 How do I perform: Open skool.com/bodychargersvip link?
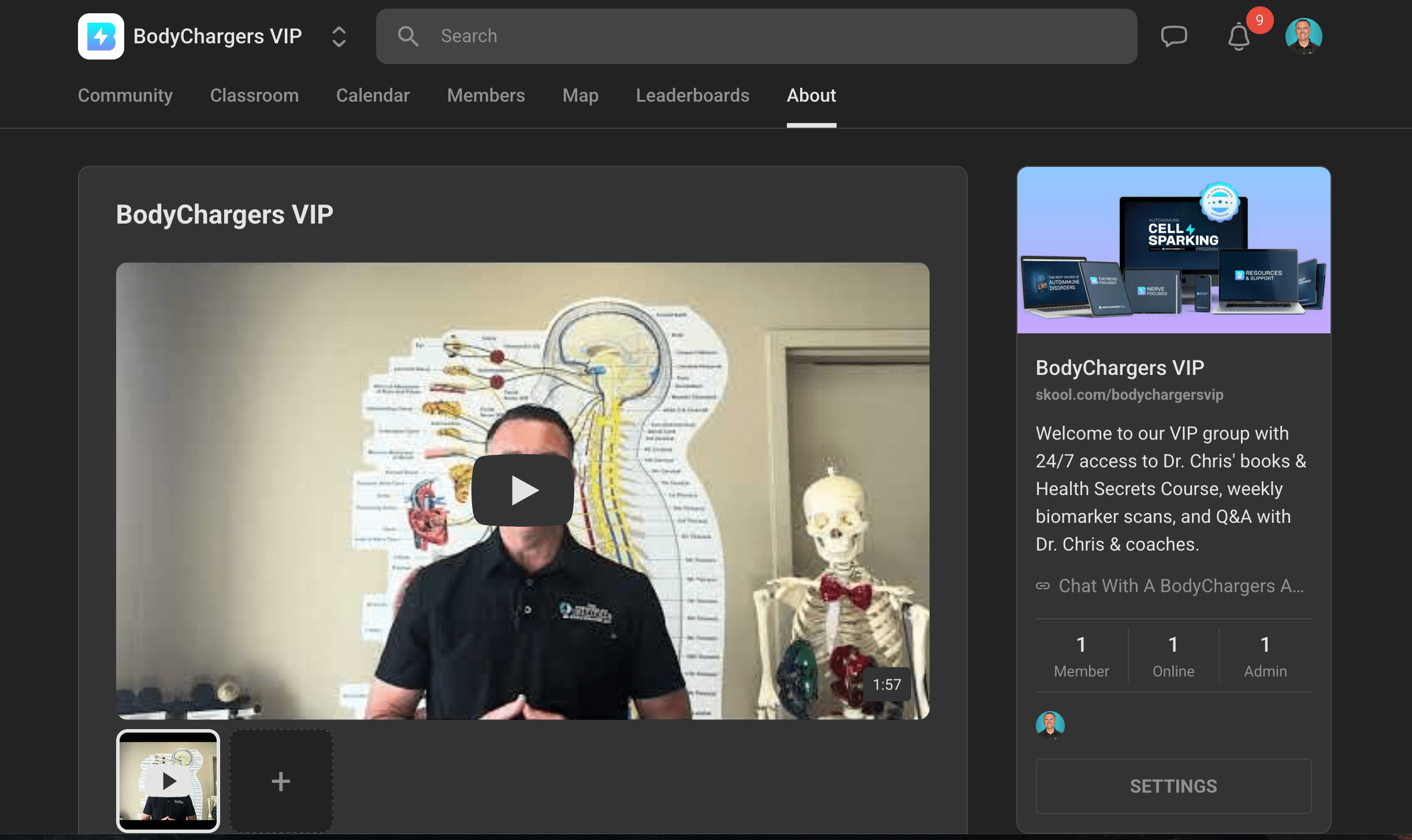coord(1129,395)
